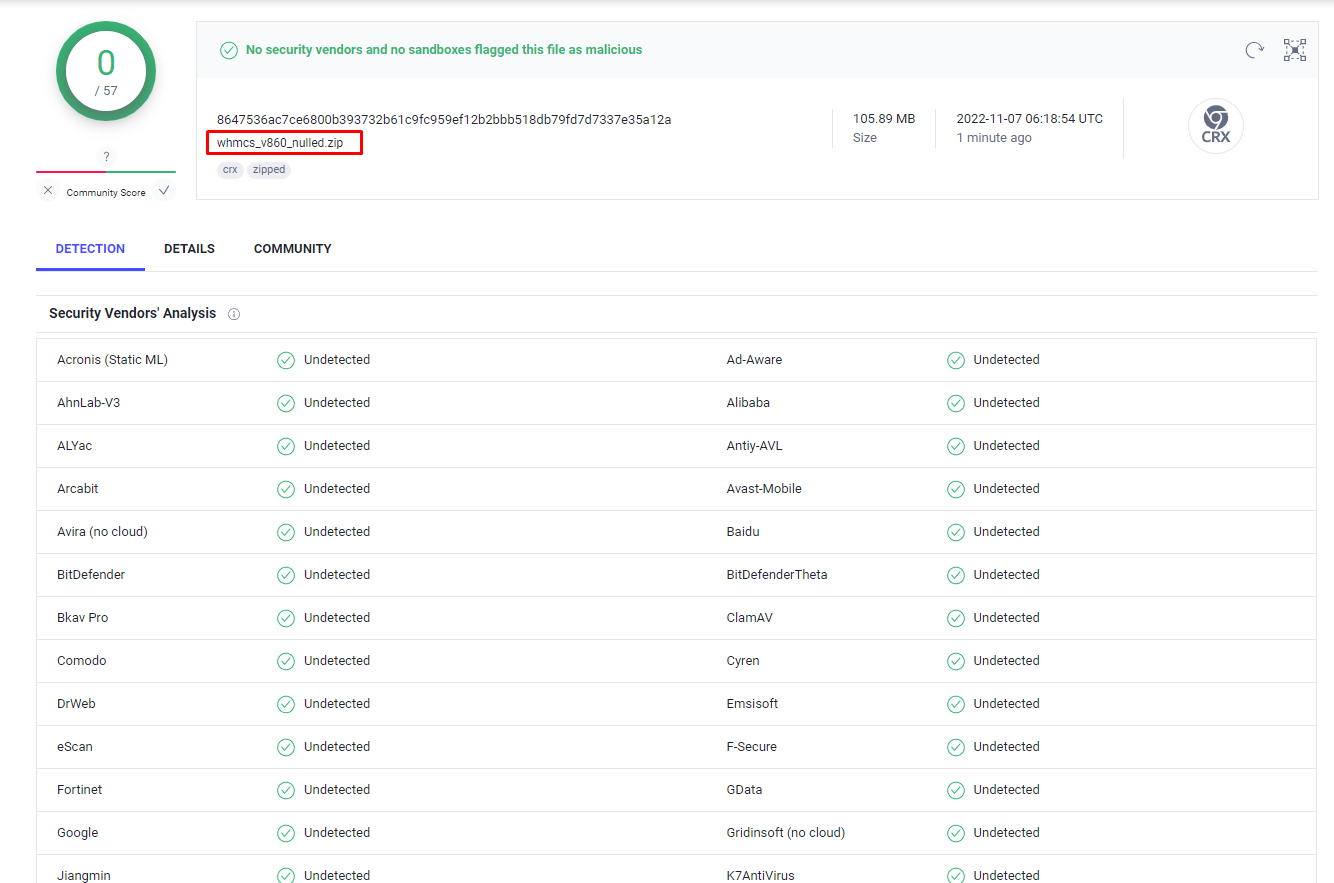Viewport: 1334px width, 883px height.
Task: Click Undetected check icon for Ad-Aware
Action: pos(956,360)
